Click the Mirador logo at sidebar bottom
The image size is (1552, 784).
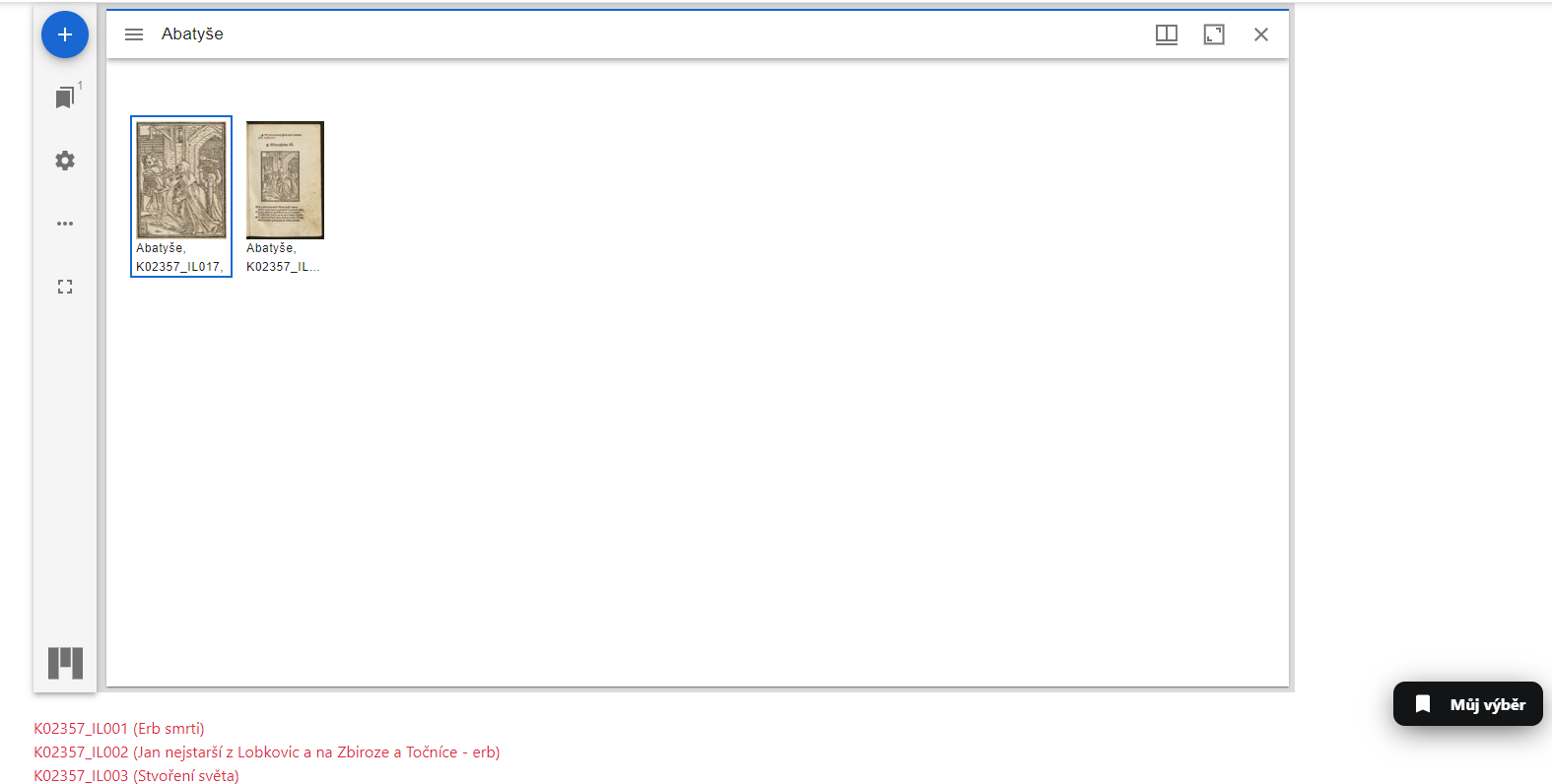pyautogui.click(x=65, y=663)
